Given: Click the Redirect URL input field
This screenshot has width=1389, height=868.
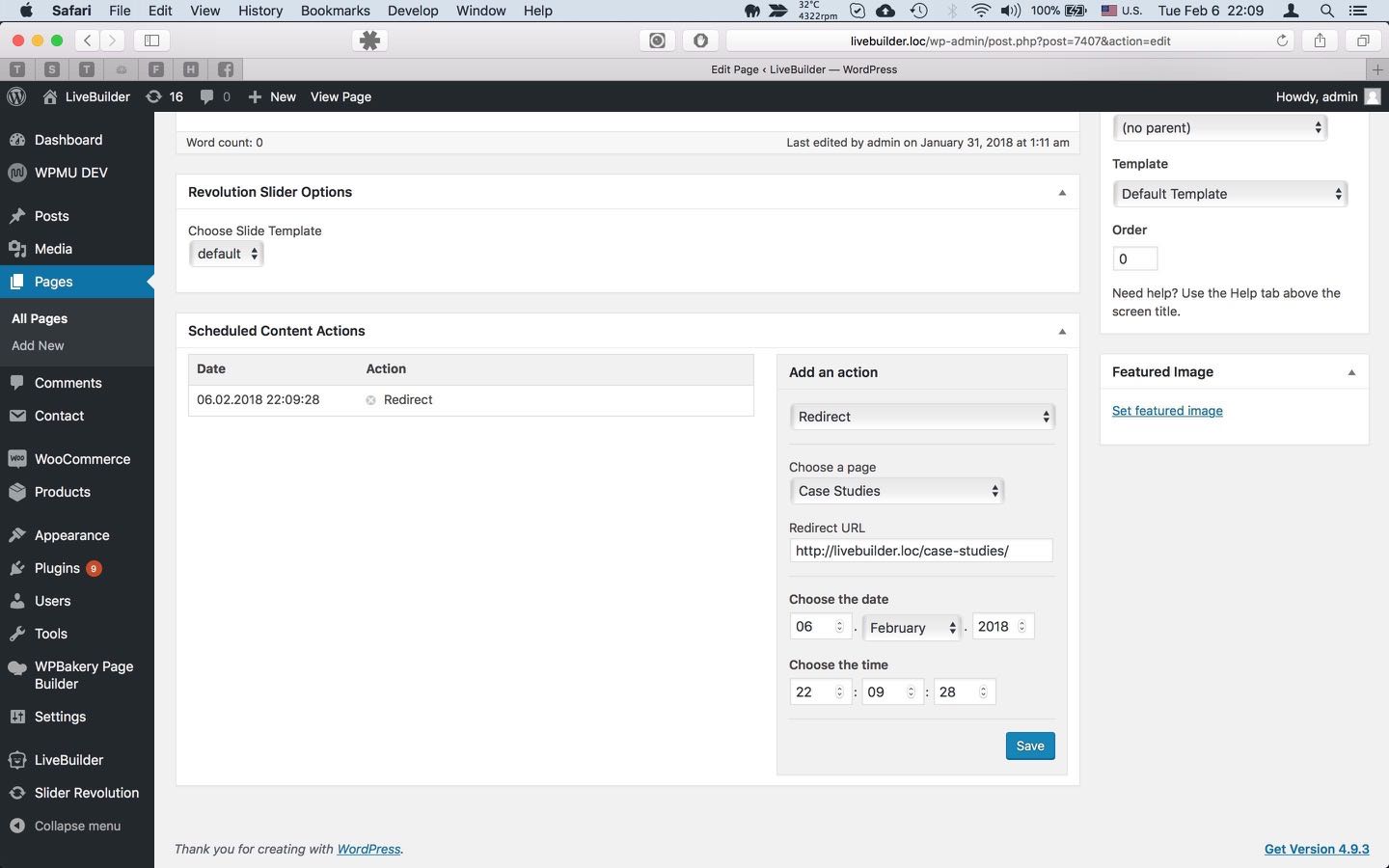Looking at the screenshot, I should tap(921, 551).
